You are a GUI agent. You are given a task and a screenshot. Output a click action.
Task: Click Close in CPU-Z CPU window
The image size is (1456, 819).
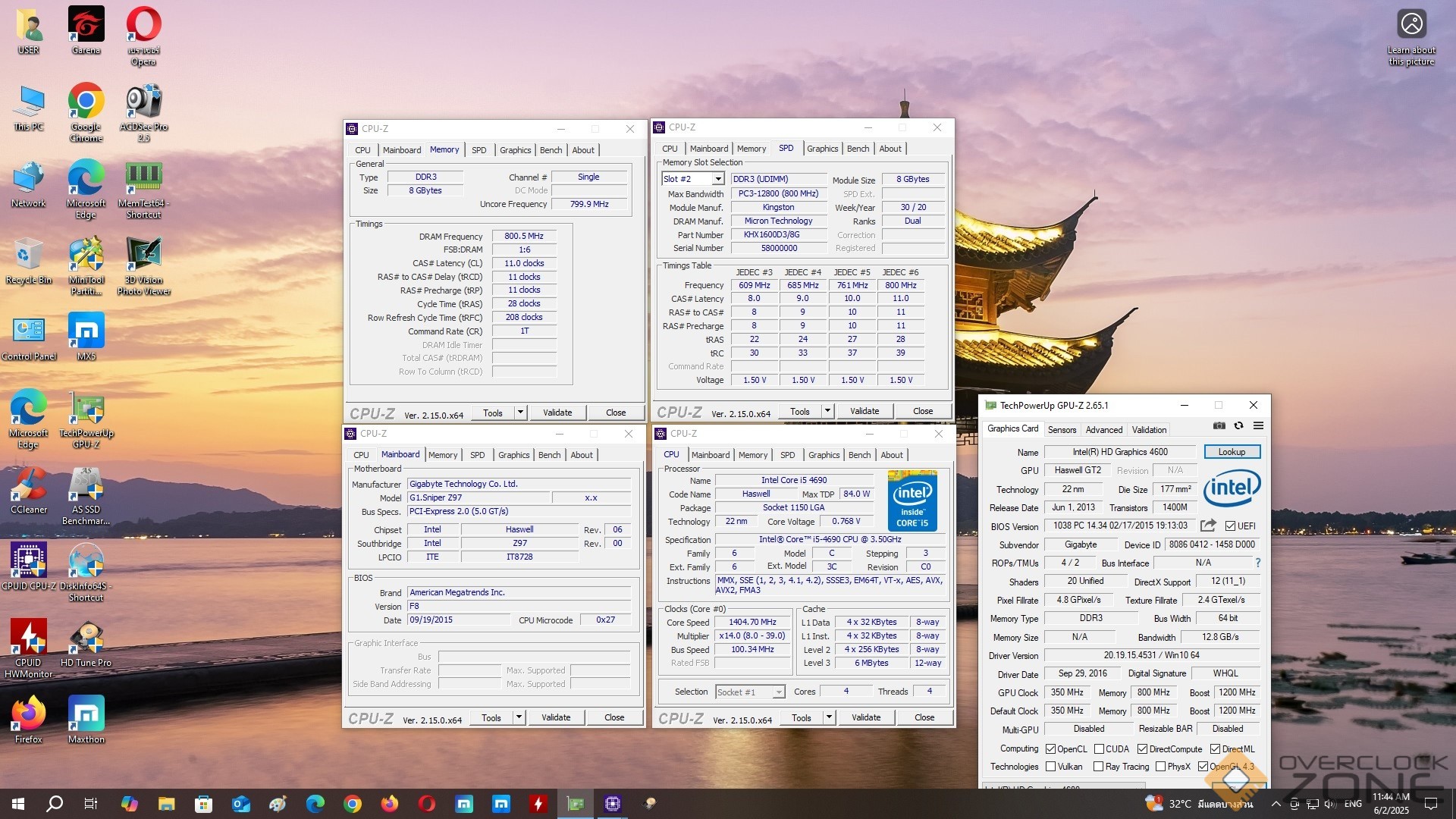(x=924, y=717)
